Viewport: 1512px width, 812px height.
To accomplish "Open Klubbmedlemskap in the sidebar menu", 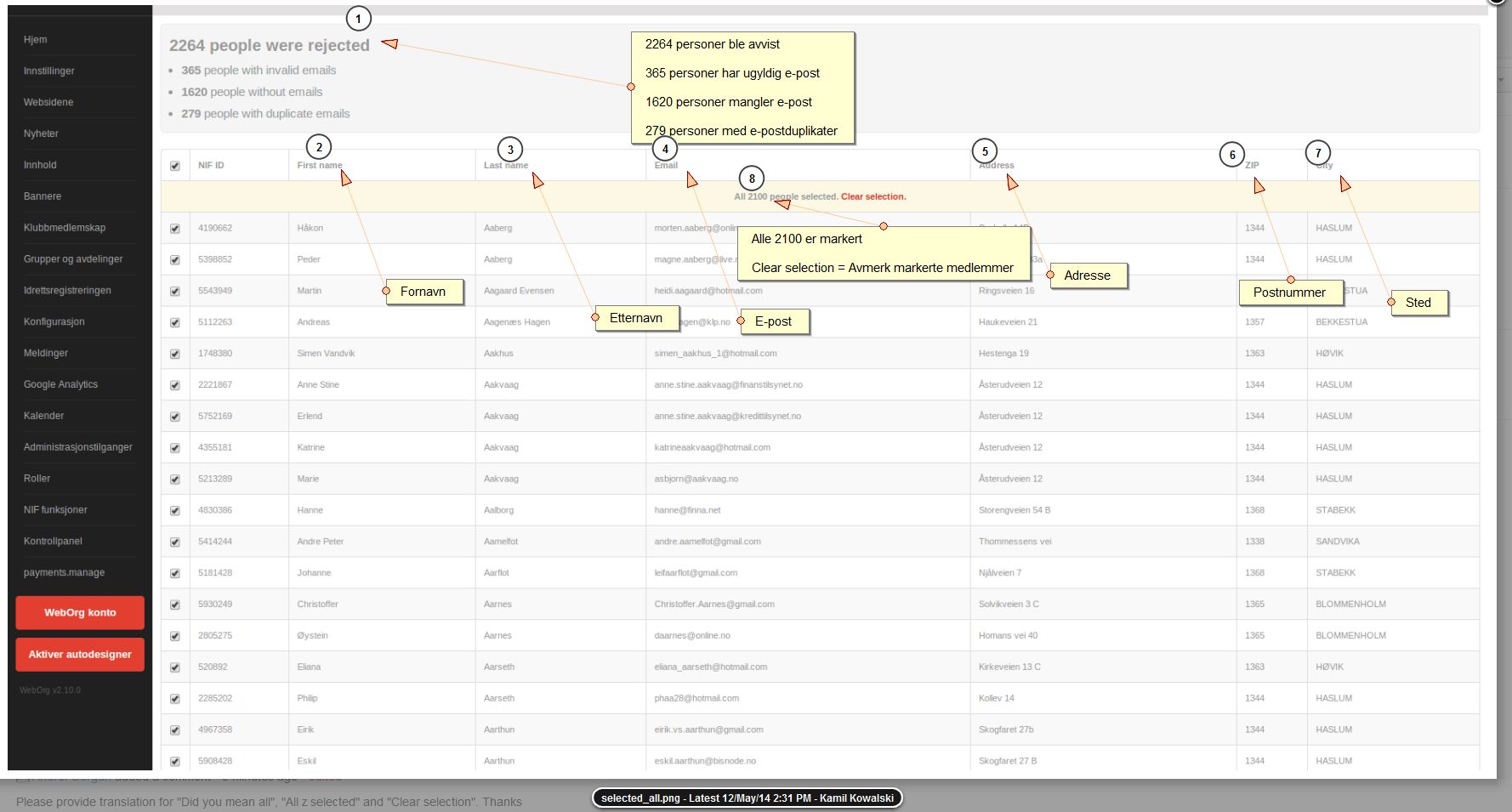I will point(65,227).
